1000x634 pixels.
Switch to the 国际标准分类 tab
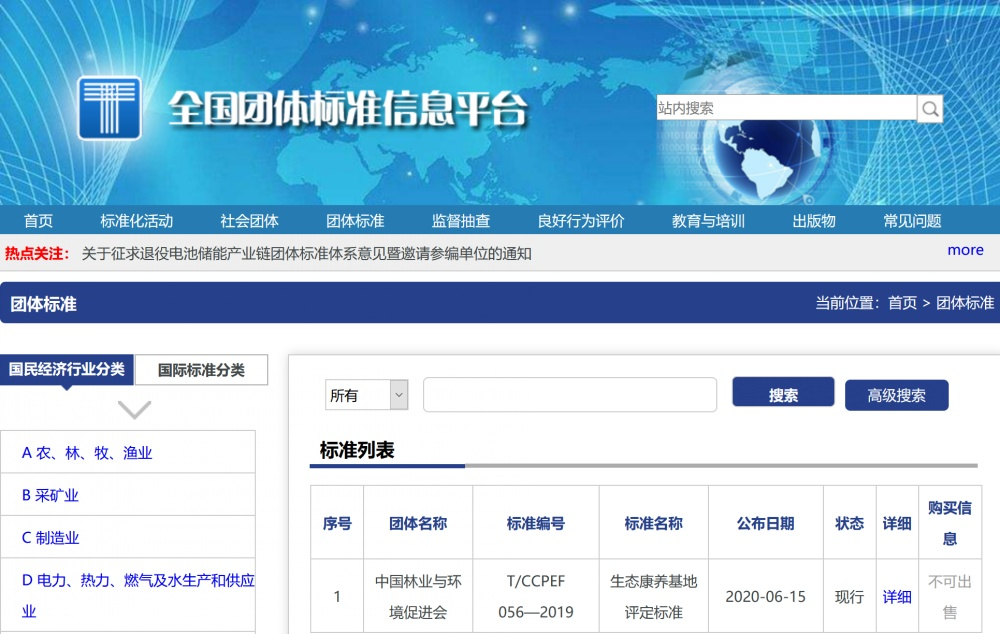[x=202, y=370]
